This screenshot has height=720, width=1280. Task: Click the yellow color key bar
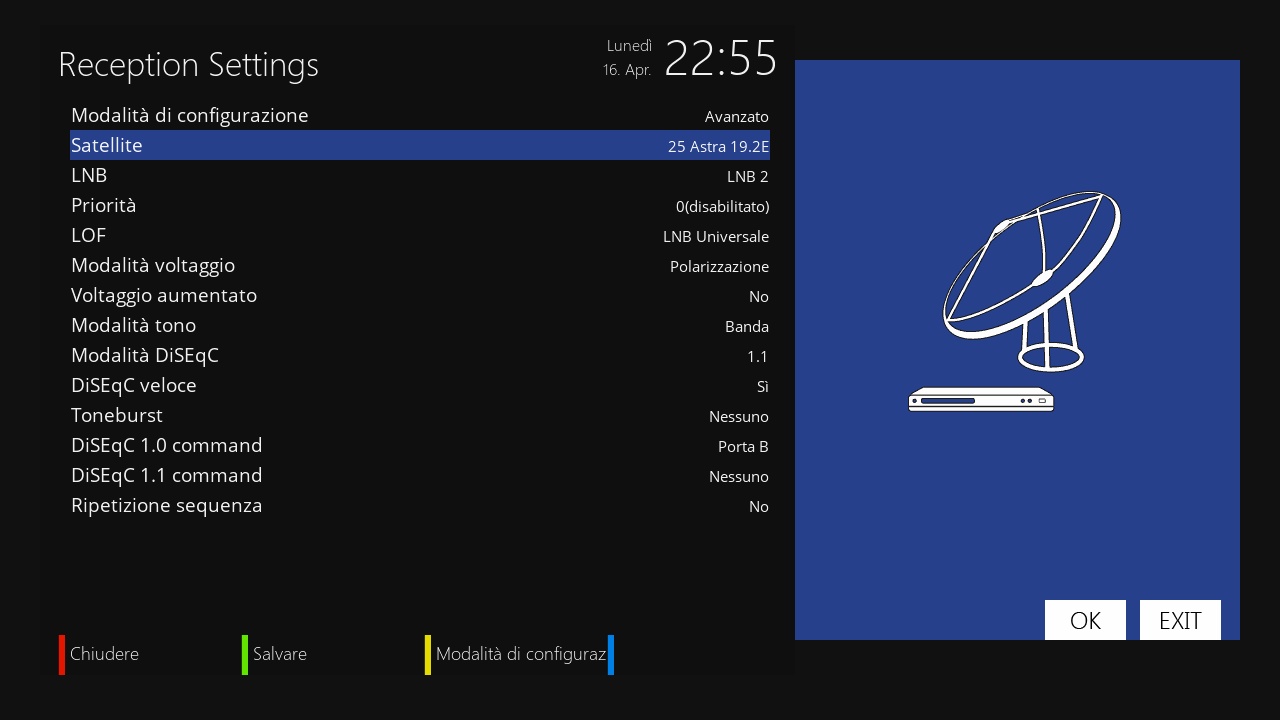coord(428,655)
